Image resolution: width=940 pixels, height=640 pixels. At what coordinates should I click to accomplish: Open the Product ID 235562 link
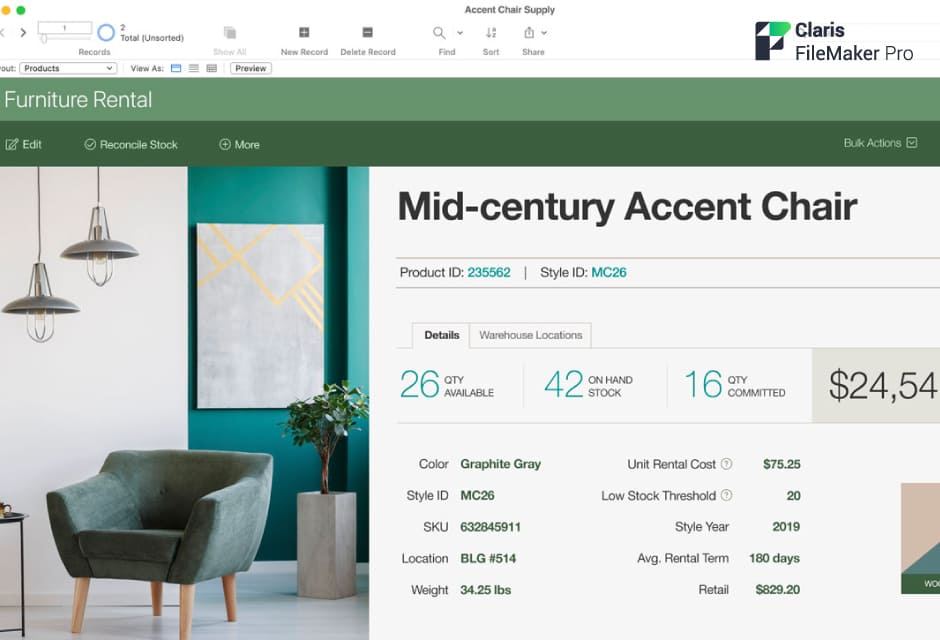click(489, 272)
